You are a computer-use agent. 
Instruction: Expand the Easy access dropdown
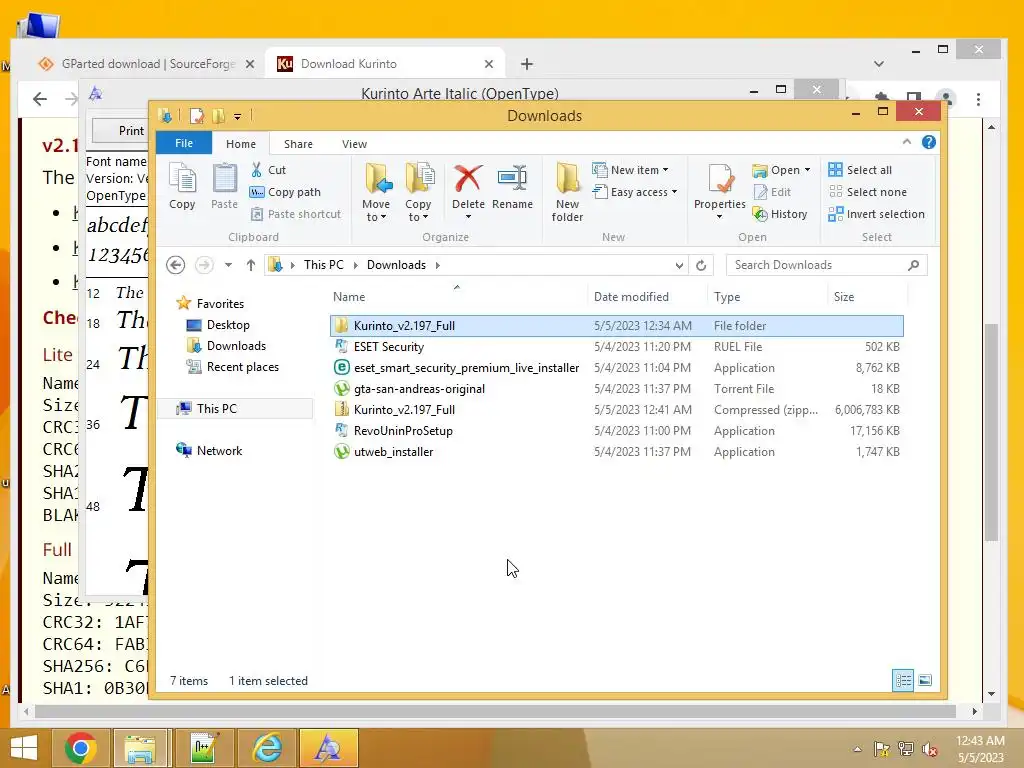[635, 192]
